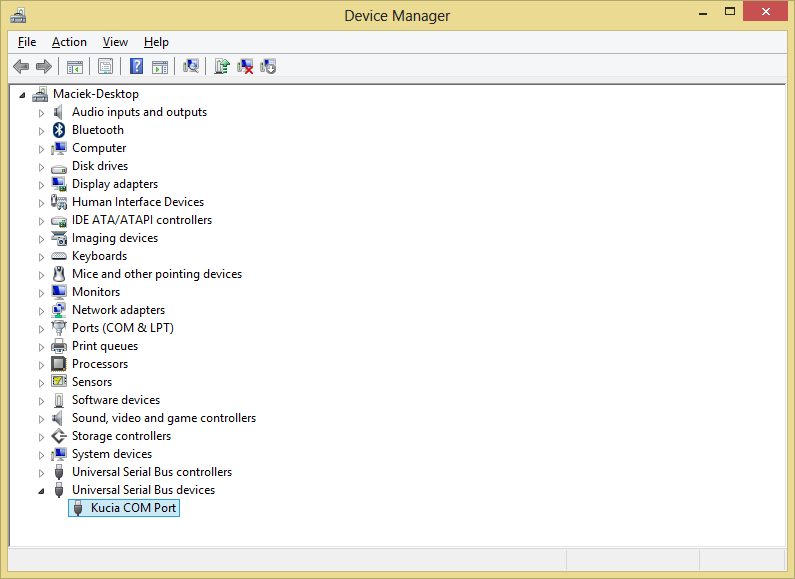Image resolution: width=795 pixels, height=579 pixels.
Task: Open the File menu
Action: 27,42
